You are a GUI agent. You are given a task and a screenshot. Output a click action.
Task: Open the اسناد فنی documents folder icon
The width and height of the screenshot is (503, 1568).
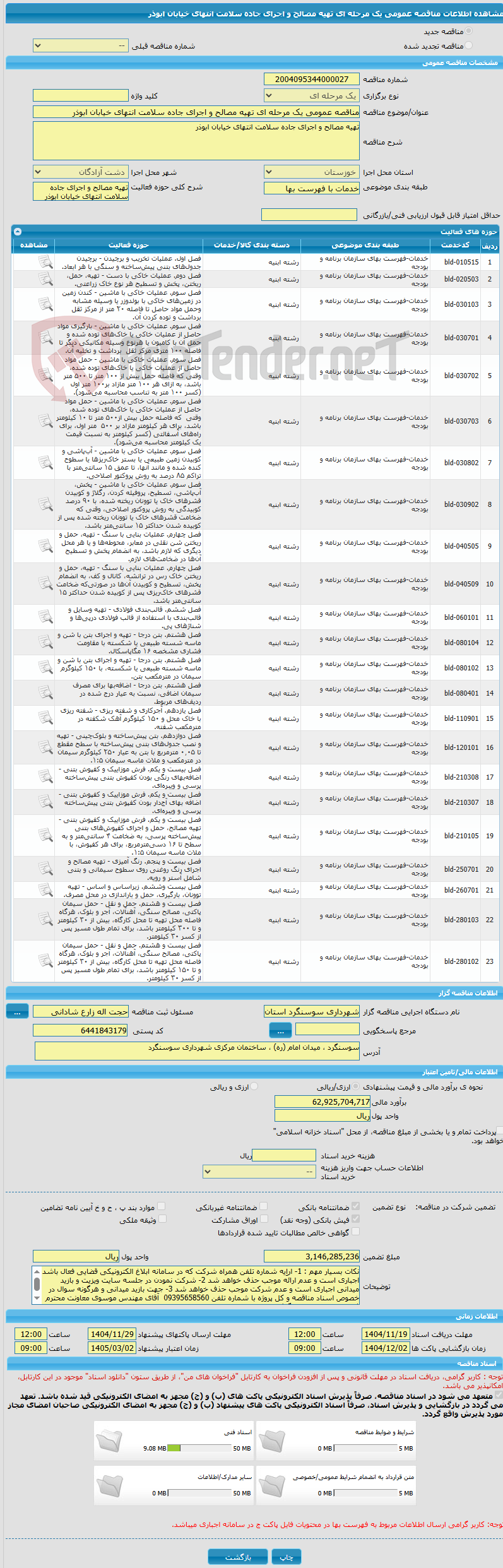pos(109,1440)
